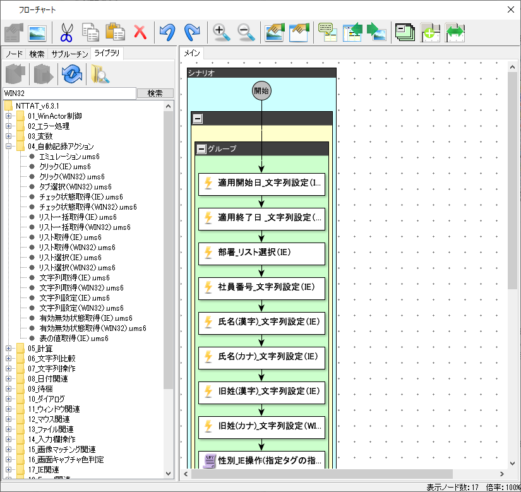The height and width of the screenshot is (492, 521).
Task: Click the second greyed library panel icon
Action: pyautogui.click(x=43, y=74)
